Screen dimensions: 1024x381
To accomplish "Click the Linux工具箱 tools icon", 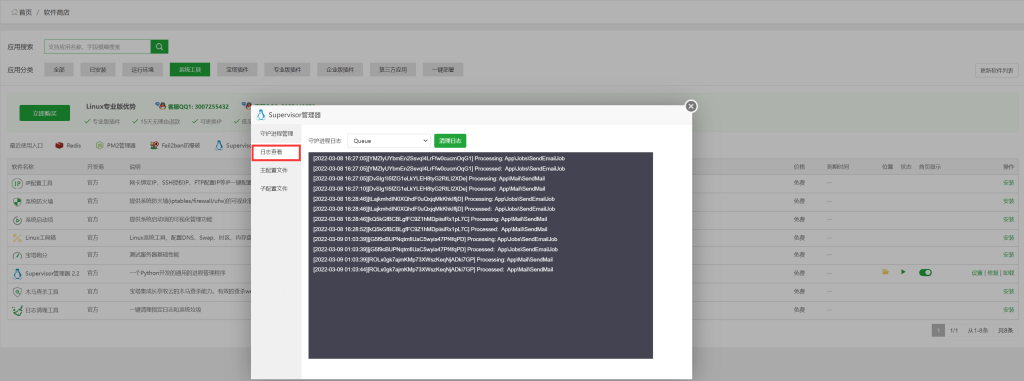I will [x=17, y=237].
